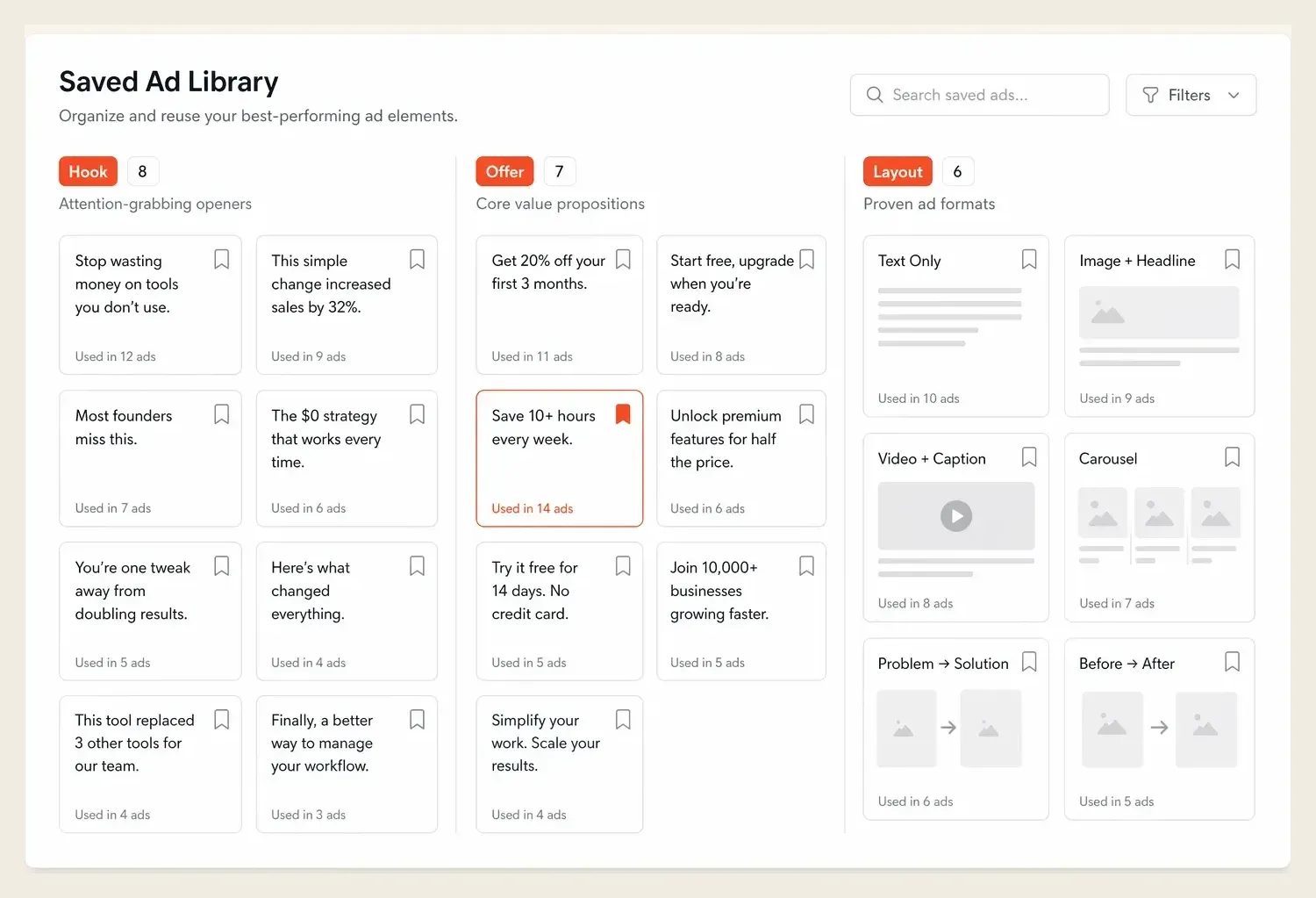This screenshot has width=1316, height=898.
Task: Click 'Attention-grabbing openers' subtitle
Action: [x=155, y=204]
